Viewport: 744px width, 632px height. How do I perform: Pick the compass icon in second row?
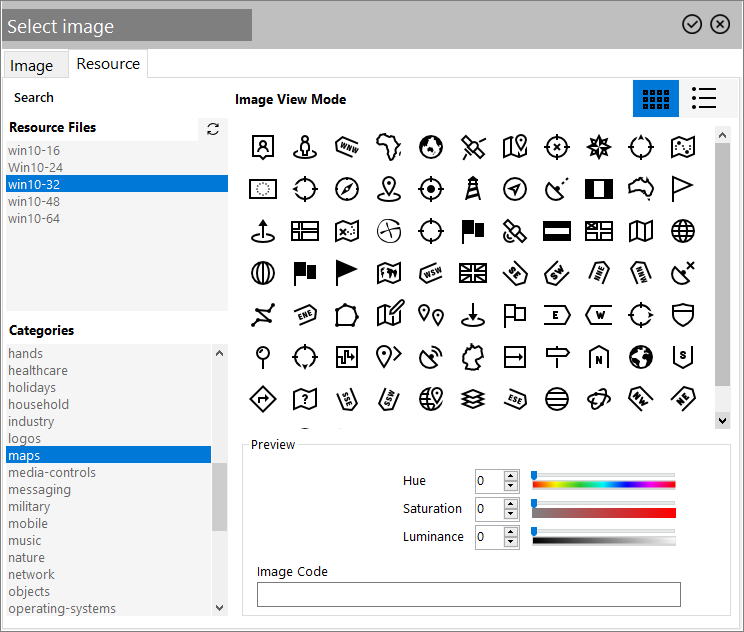(x=347, y=189)
